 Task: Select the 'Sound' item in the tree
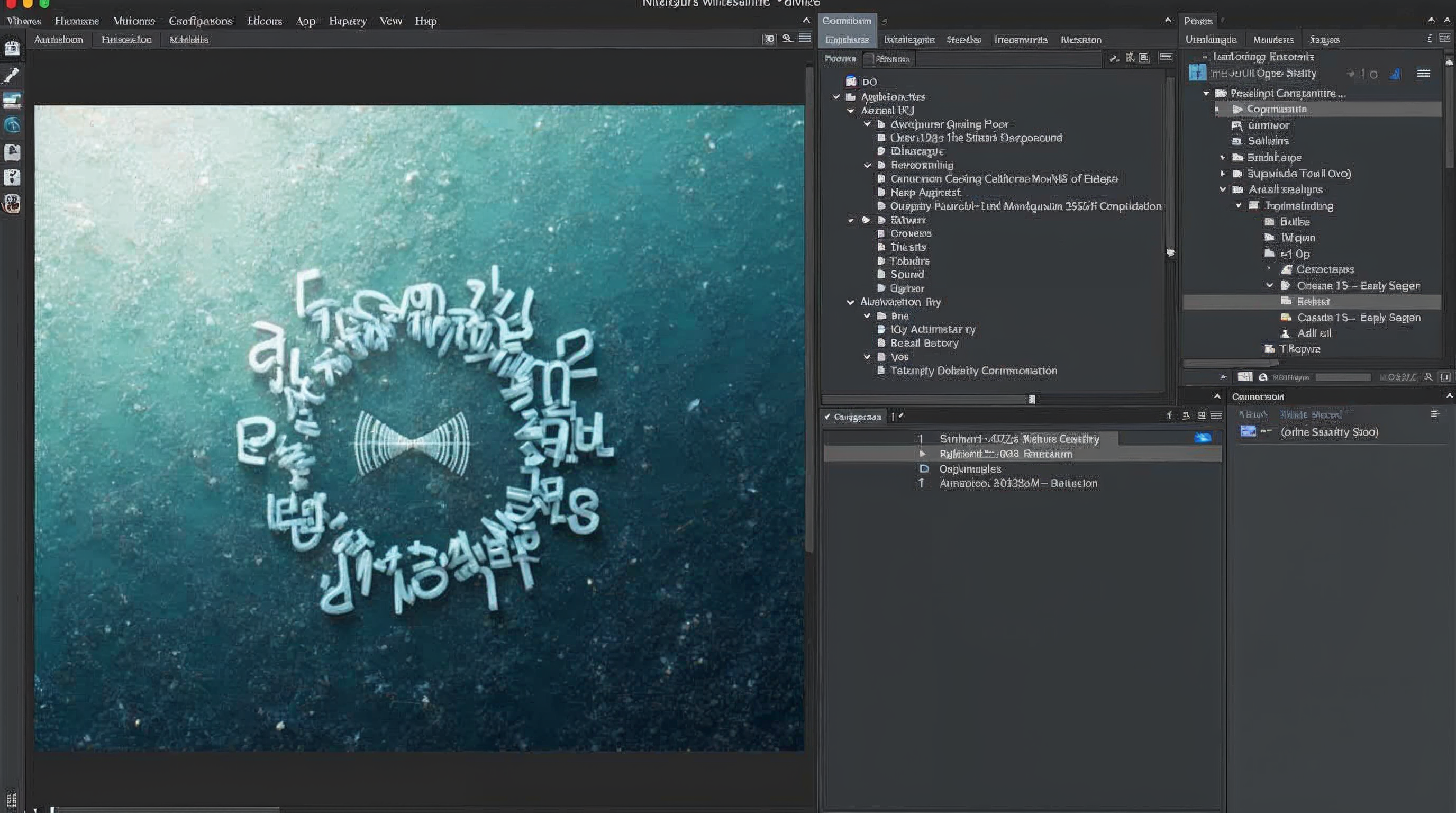[x=907, y=274]
